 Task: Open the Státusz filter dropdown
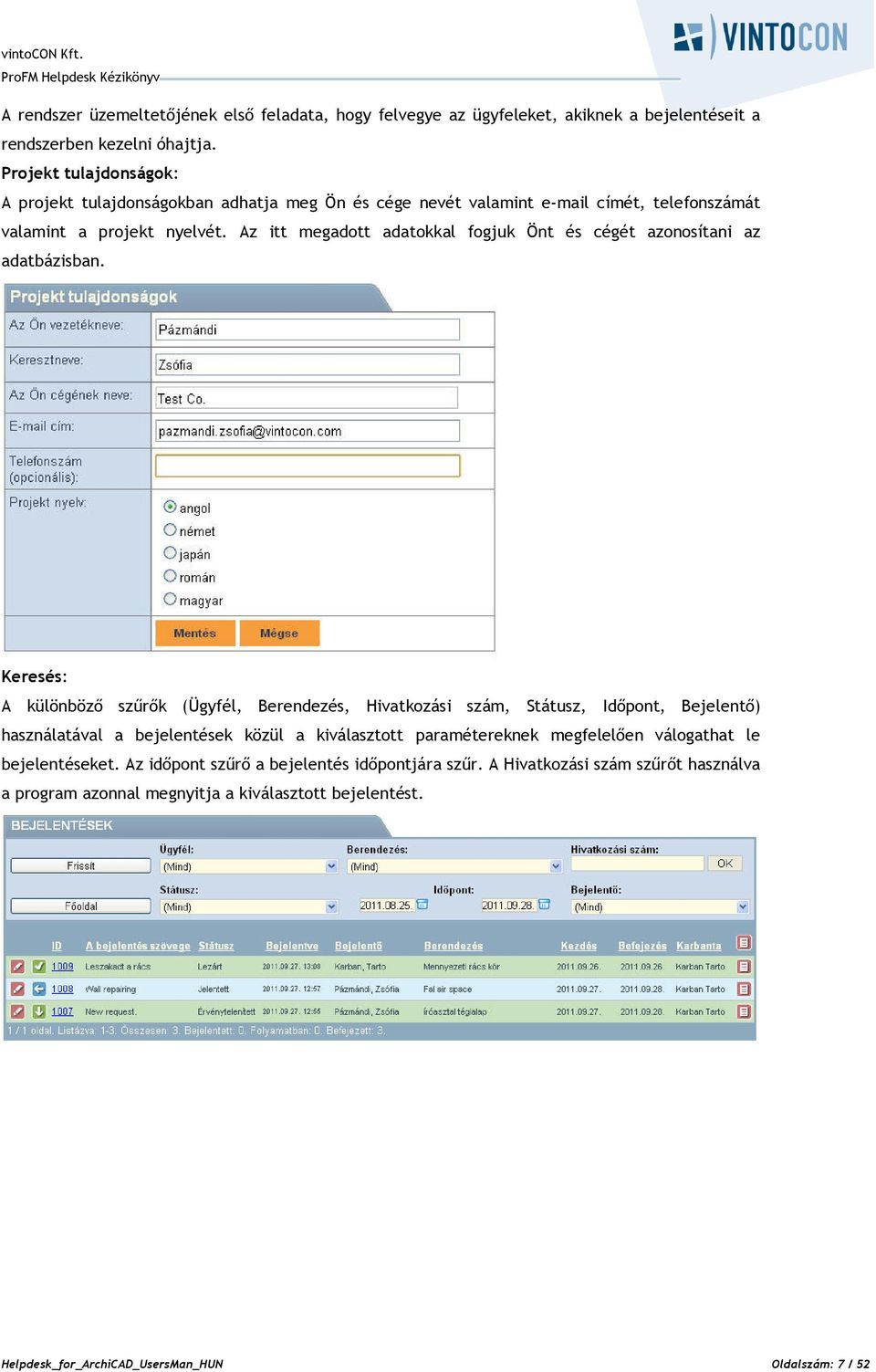coord(249,906)
